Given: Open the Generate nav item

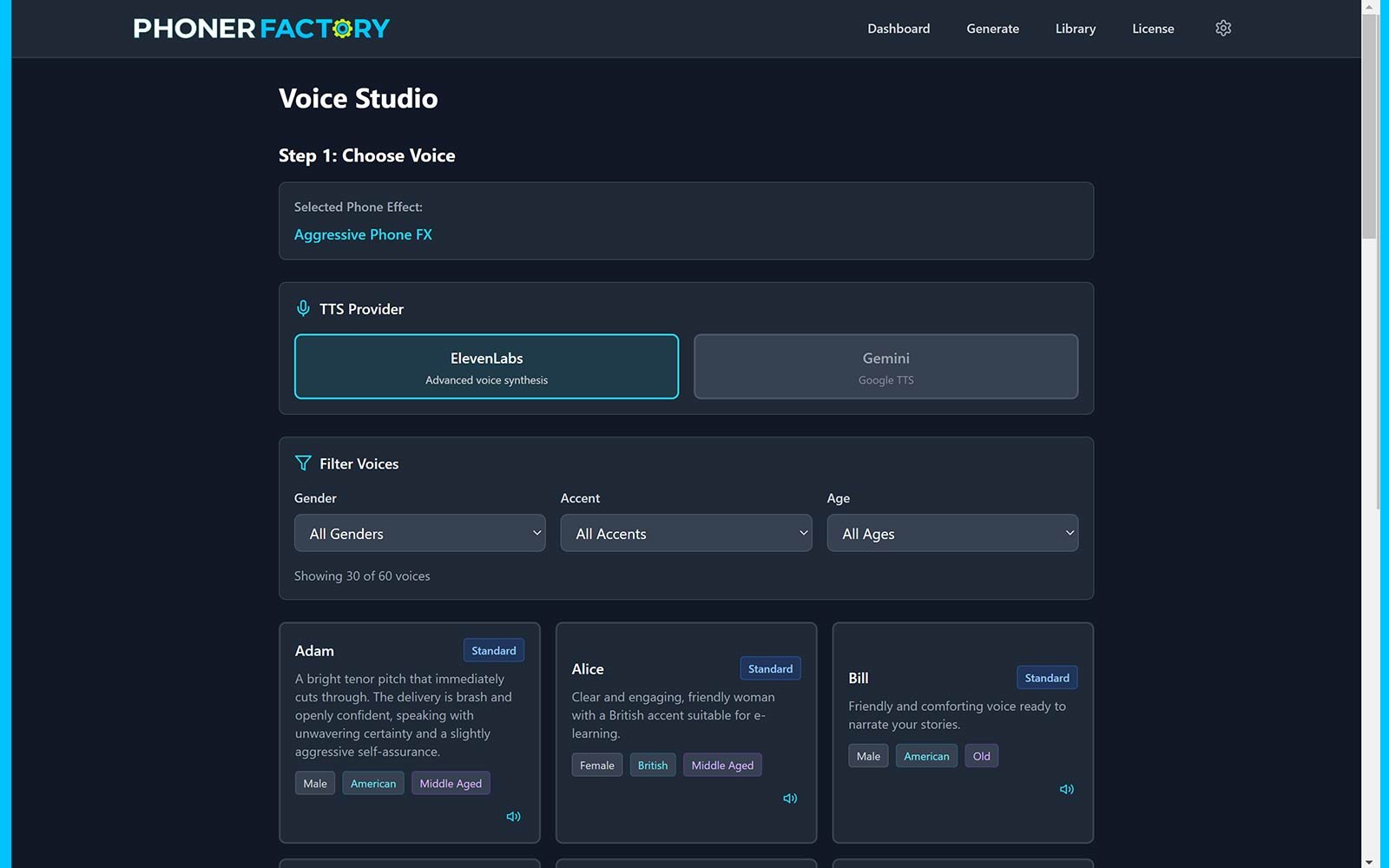Looking at the screenshot, I should (992, 29).
